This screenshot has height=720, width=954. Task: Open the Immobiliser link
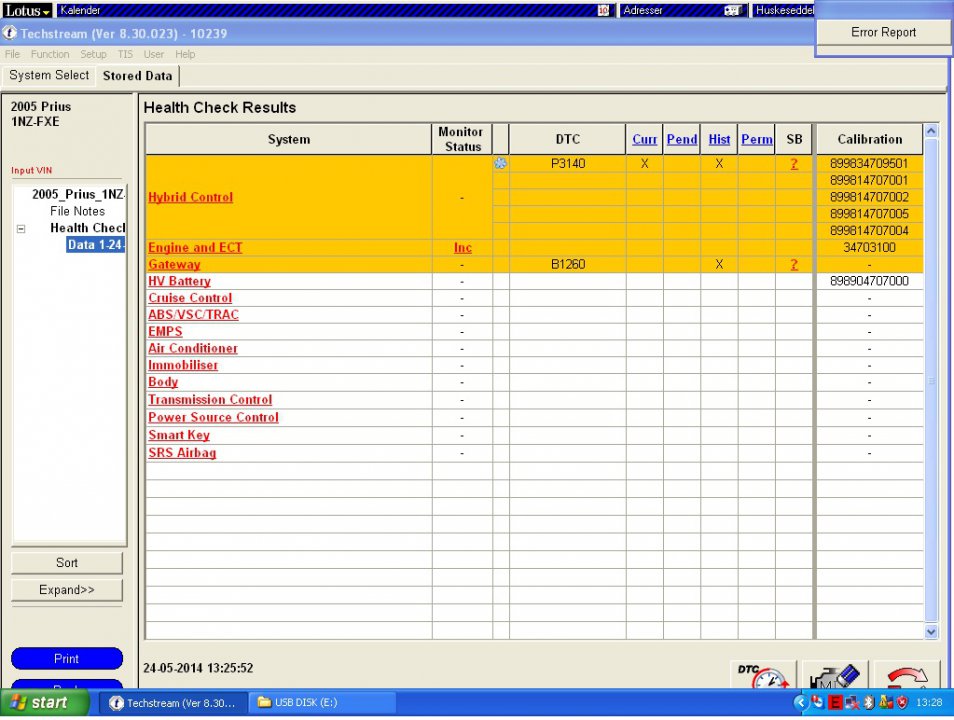[x=183, y=365]
